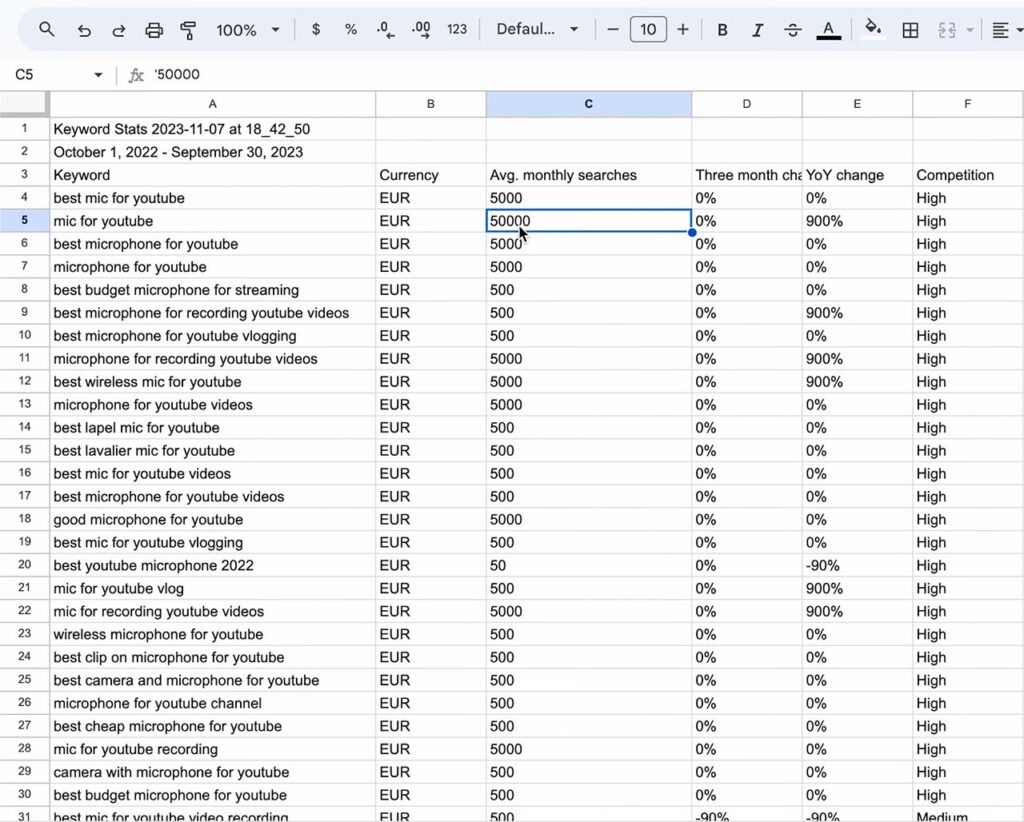The image size is (1024, 822).
Task: Click cell 'Keyword Stats 2023-11-07 at 18_42_50'
Action: 212,129
